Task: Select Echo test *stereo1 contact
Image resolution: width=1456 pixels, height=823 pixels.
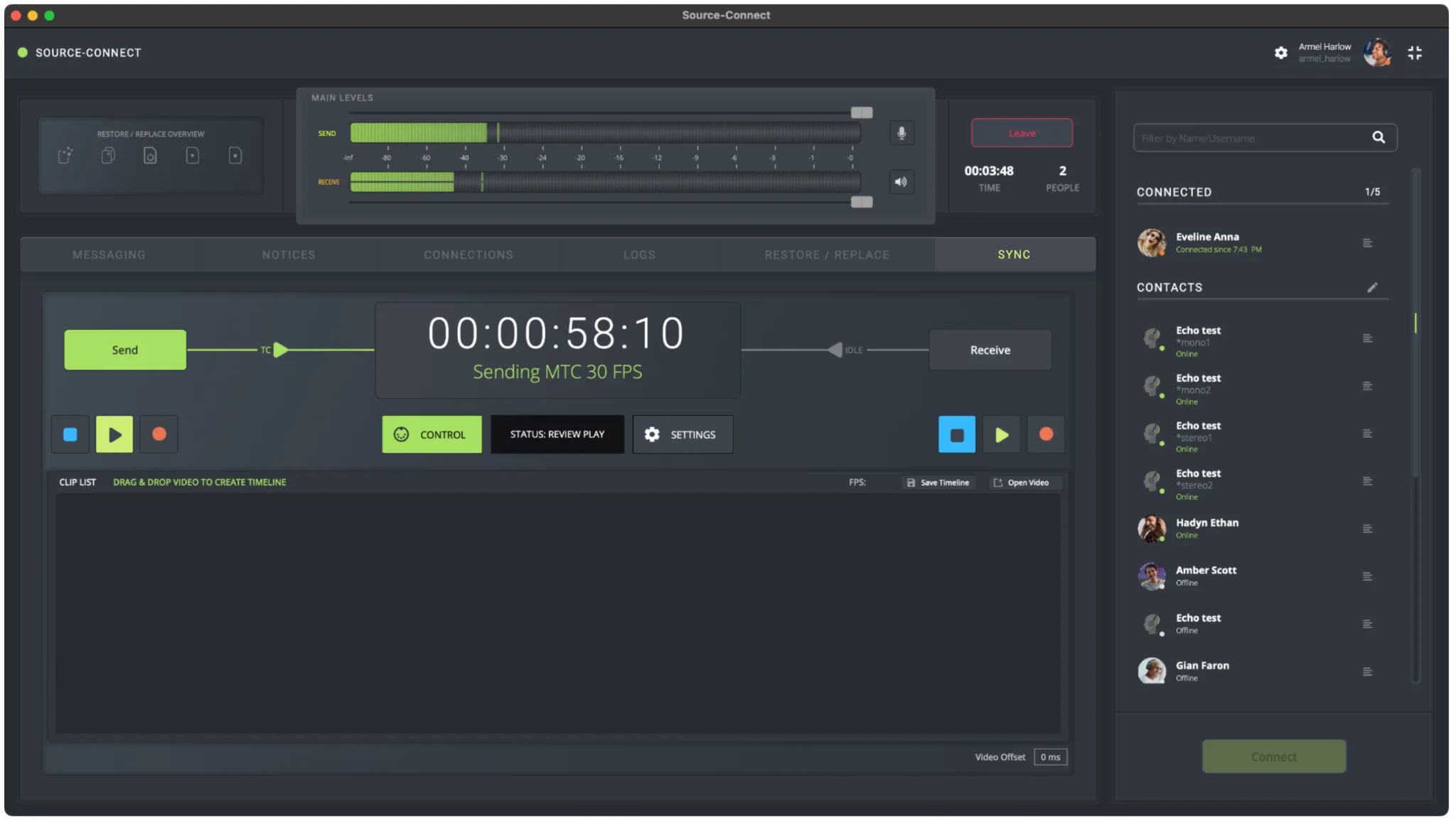Action: click(1262, 436)
